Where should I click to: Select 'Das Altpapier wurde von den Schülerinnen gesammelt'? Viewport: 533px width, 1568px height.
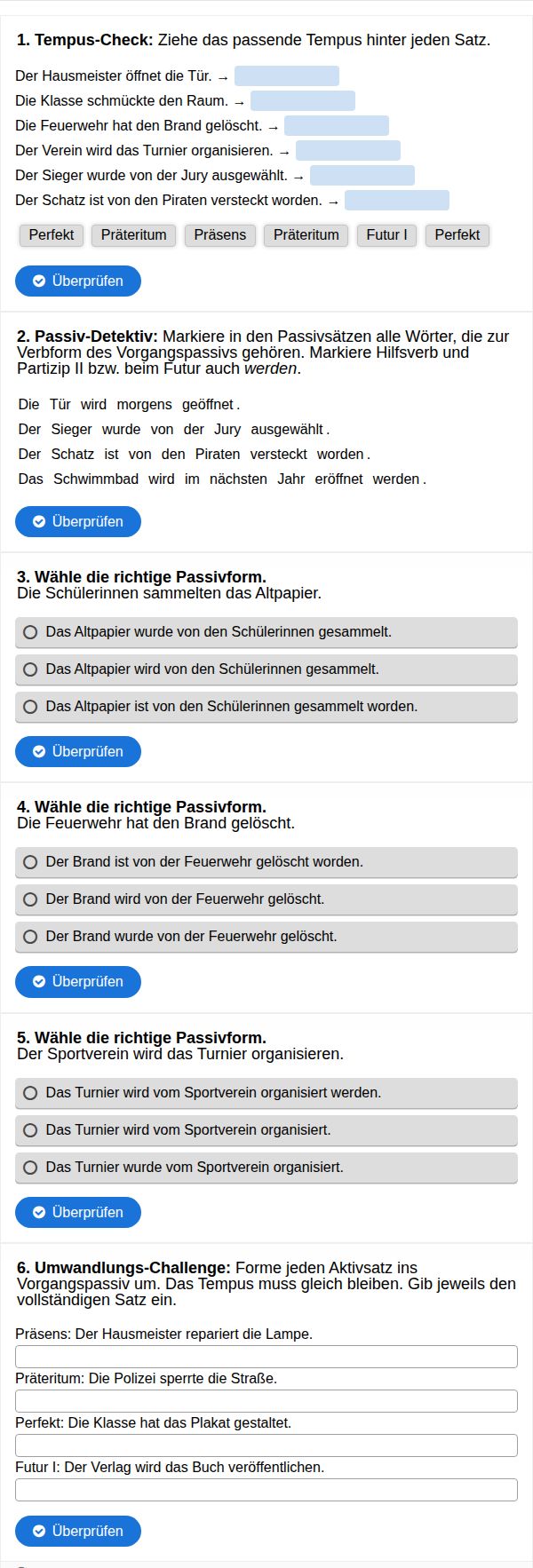(266, 632)
